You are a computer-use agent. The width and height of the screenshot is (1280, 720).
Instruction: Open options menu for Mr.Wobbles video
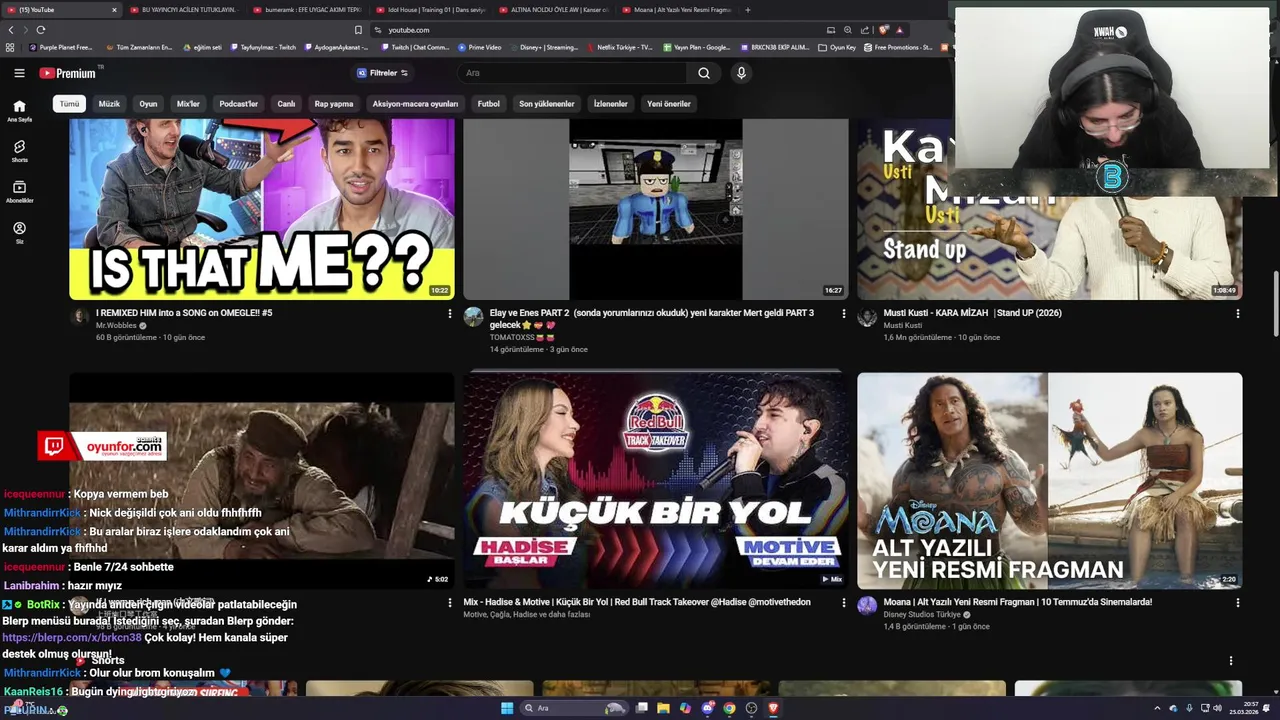point(449,314)
